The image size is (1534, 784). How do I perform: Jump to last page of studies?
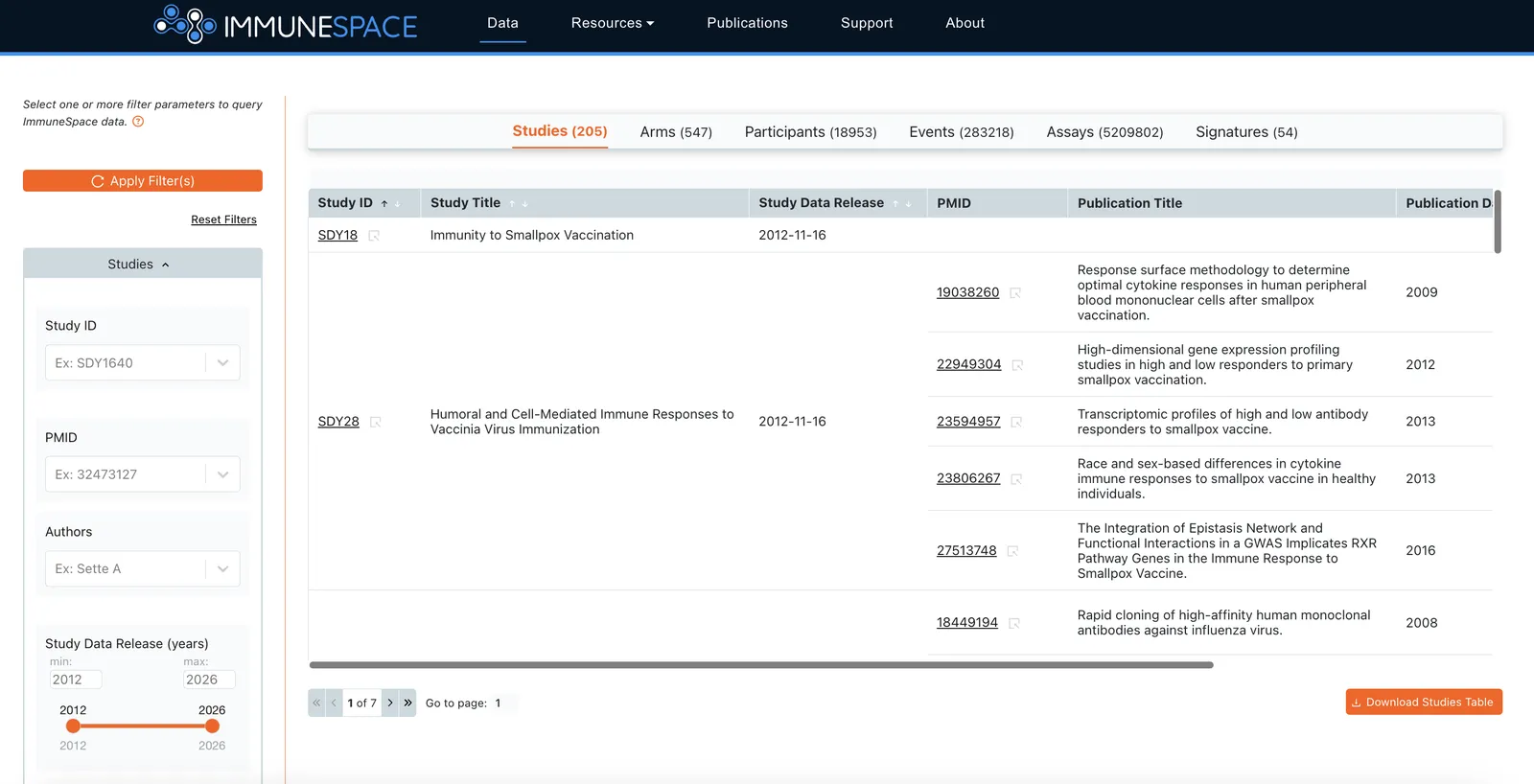point(407,703)
